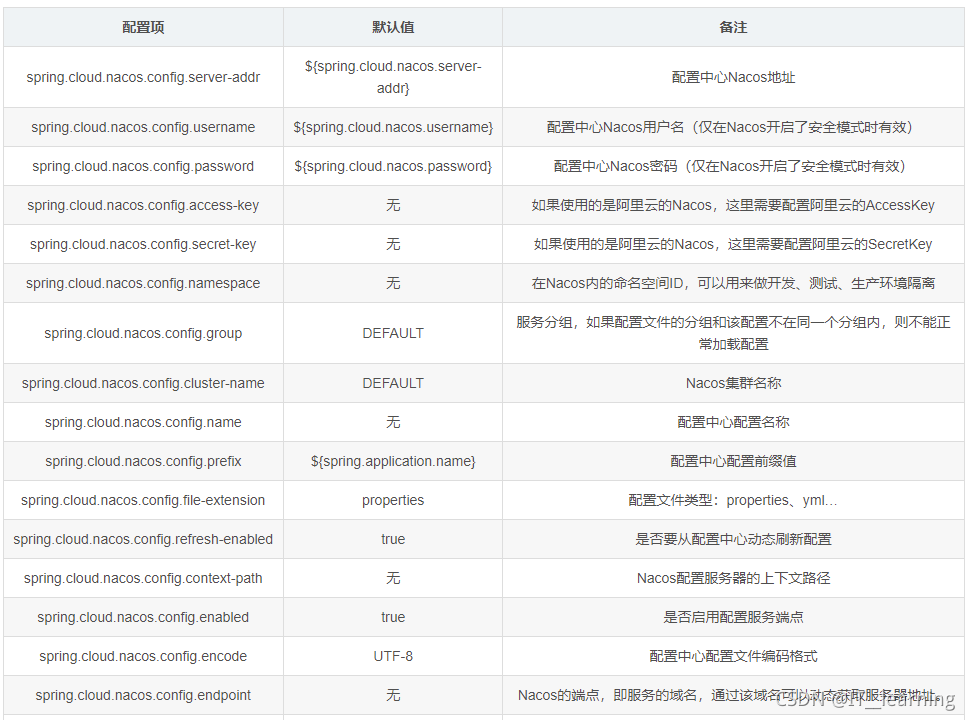970x720 pixels.
Task: Click the 默认值 column header
Action: coord(393,27)
